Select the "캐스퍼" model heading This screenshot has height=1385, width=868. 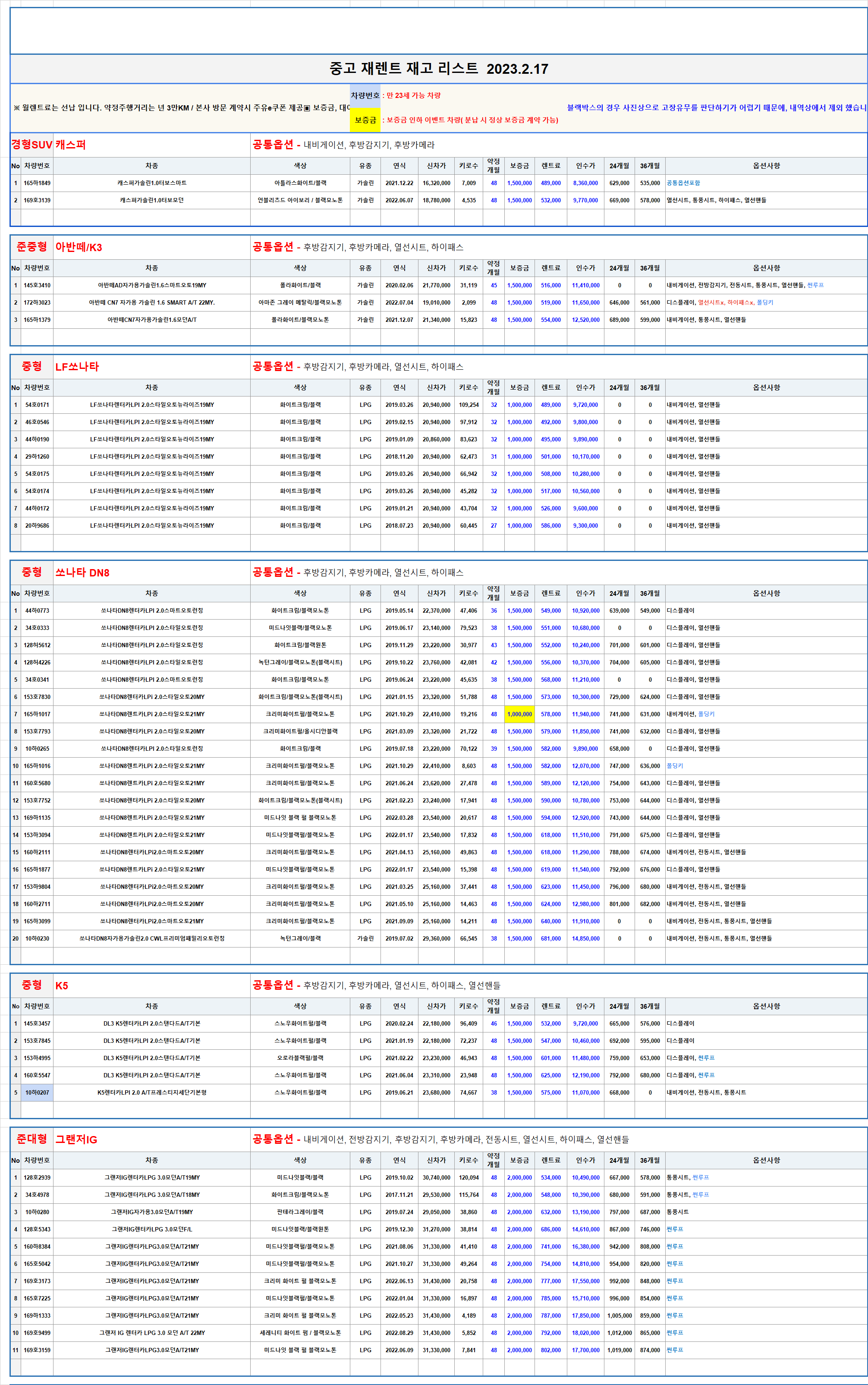point(71,145)
